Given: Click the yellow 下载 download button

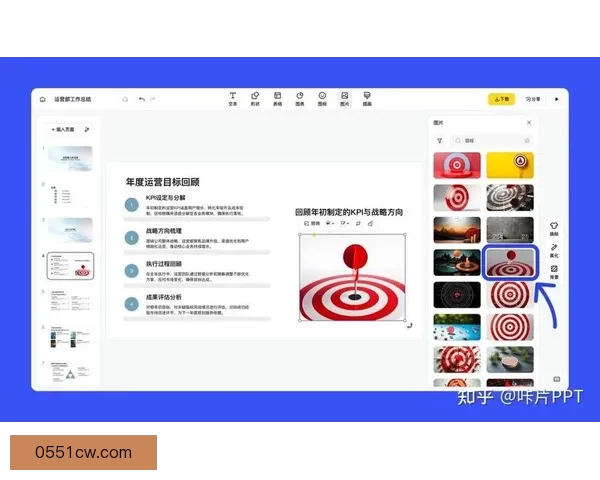Looking at the screenshot, I should 501,99.
